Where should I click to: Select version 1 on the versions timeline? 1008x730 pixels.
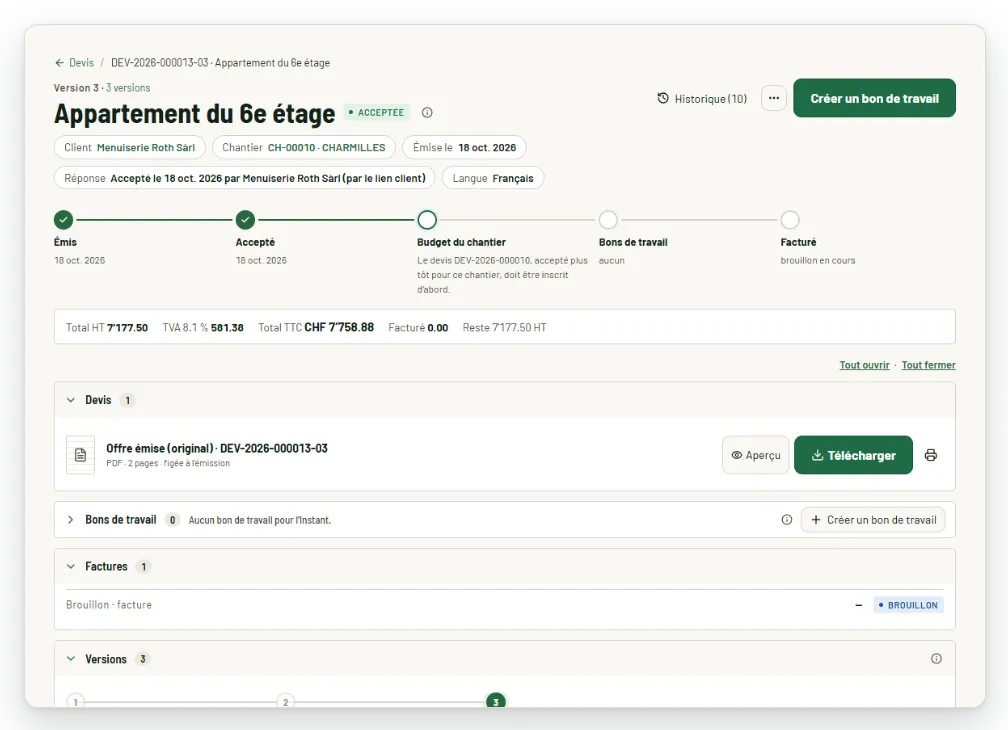point(75,702)
